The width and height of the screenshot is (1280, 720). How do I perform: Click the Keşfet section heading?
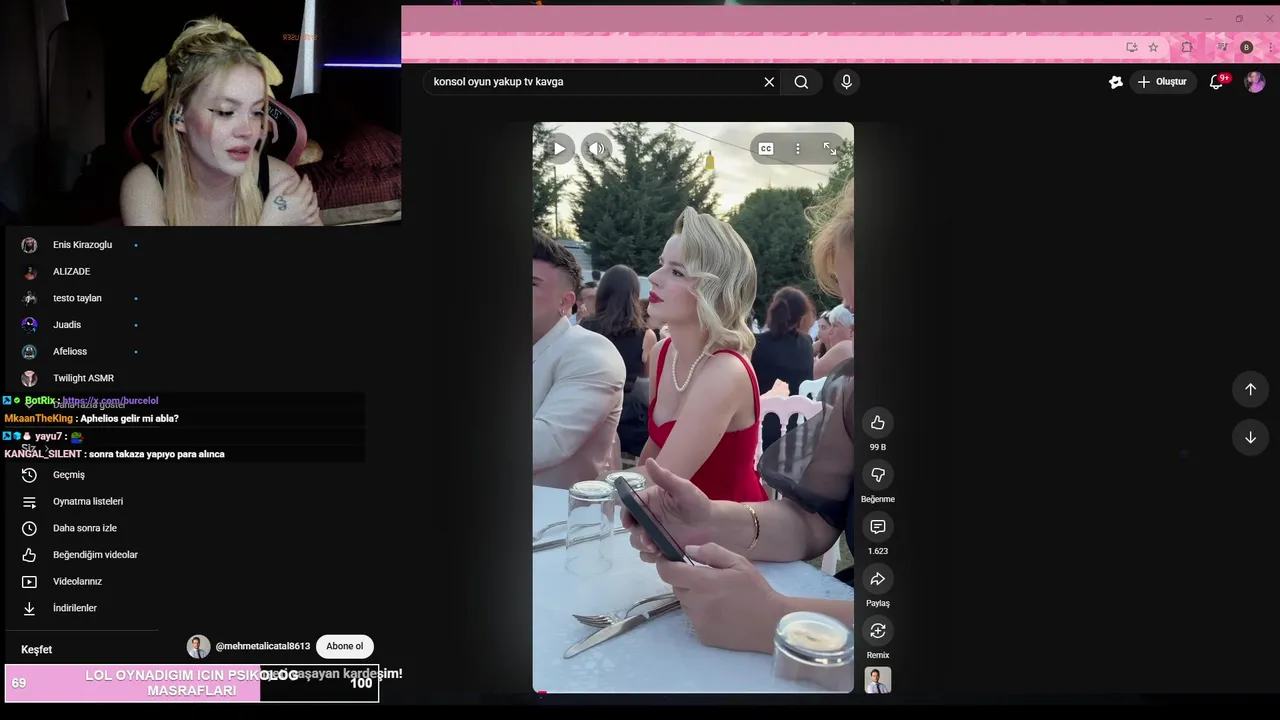click(37, 650)
